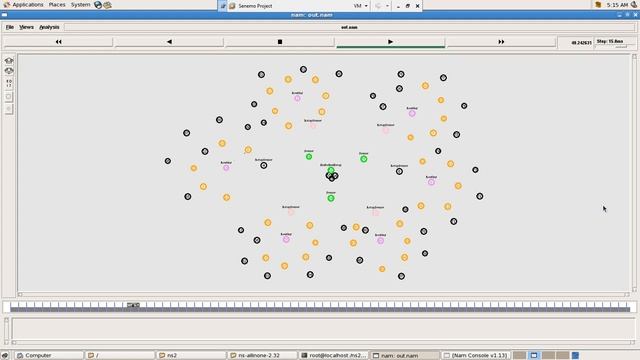Open the File menu in nam
This screenshot has height=360, width=640.
coord(9,27)
